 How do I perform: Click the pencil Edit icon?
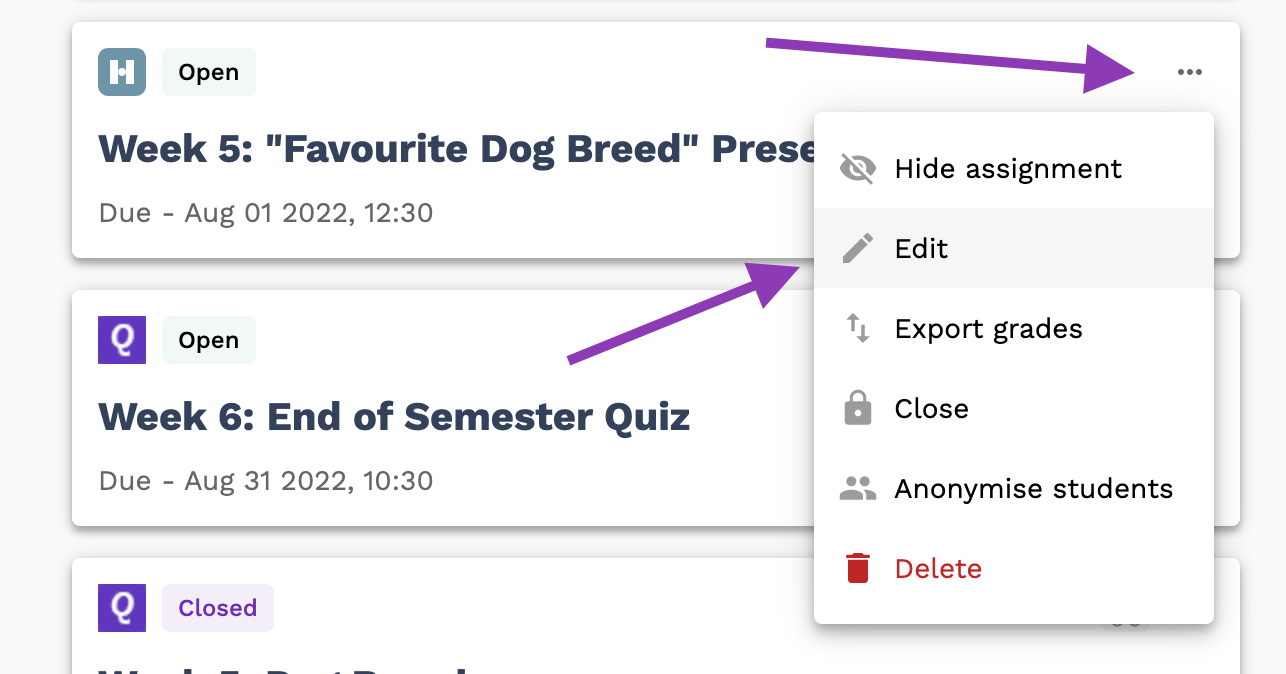pos(857,248)
